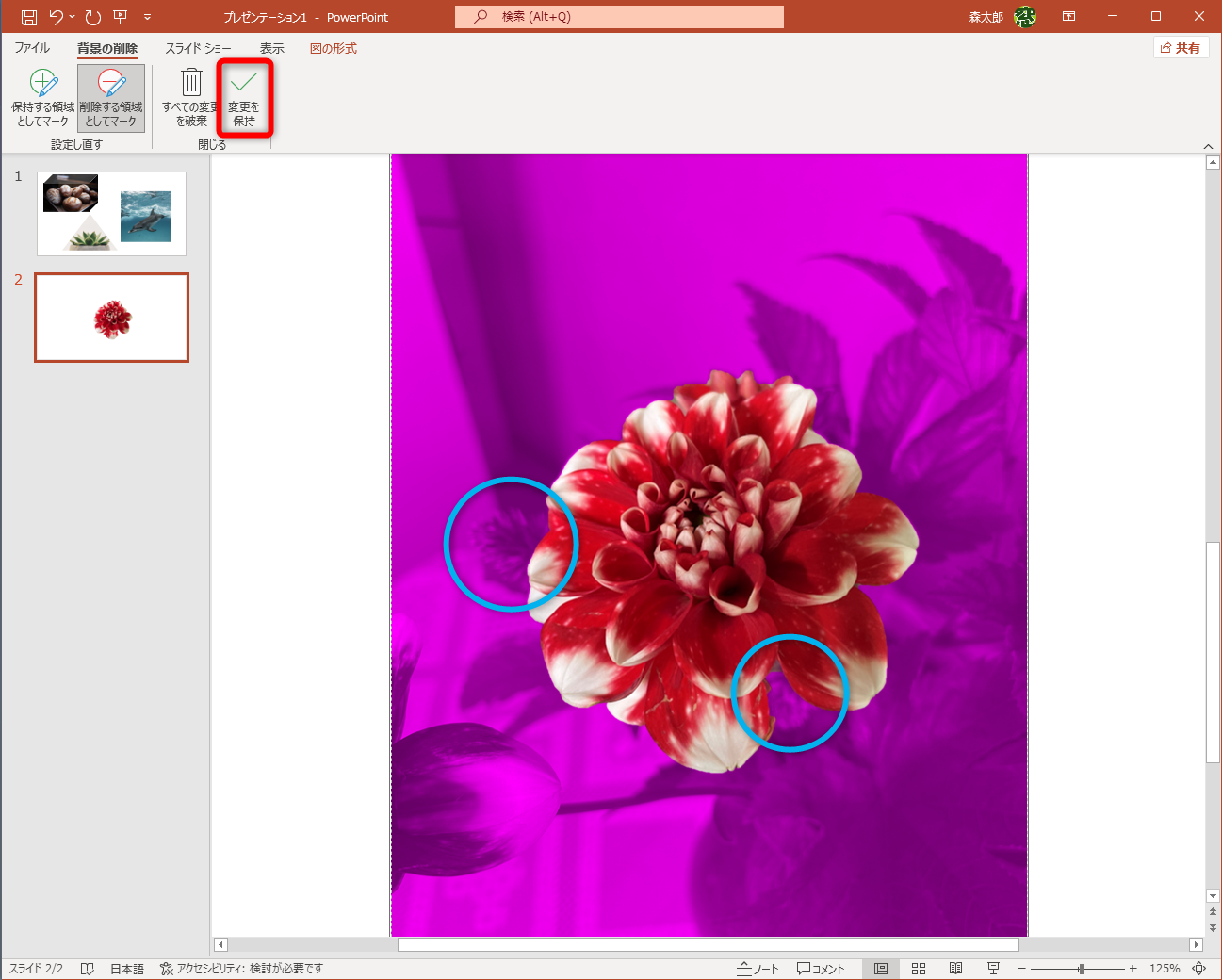Click the 設定し直す group label
Viewport: 1222px width, 980px height.
pos(76,144)
